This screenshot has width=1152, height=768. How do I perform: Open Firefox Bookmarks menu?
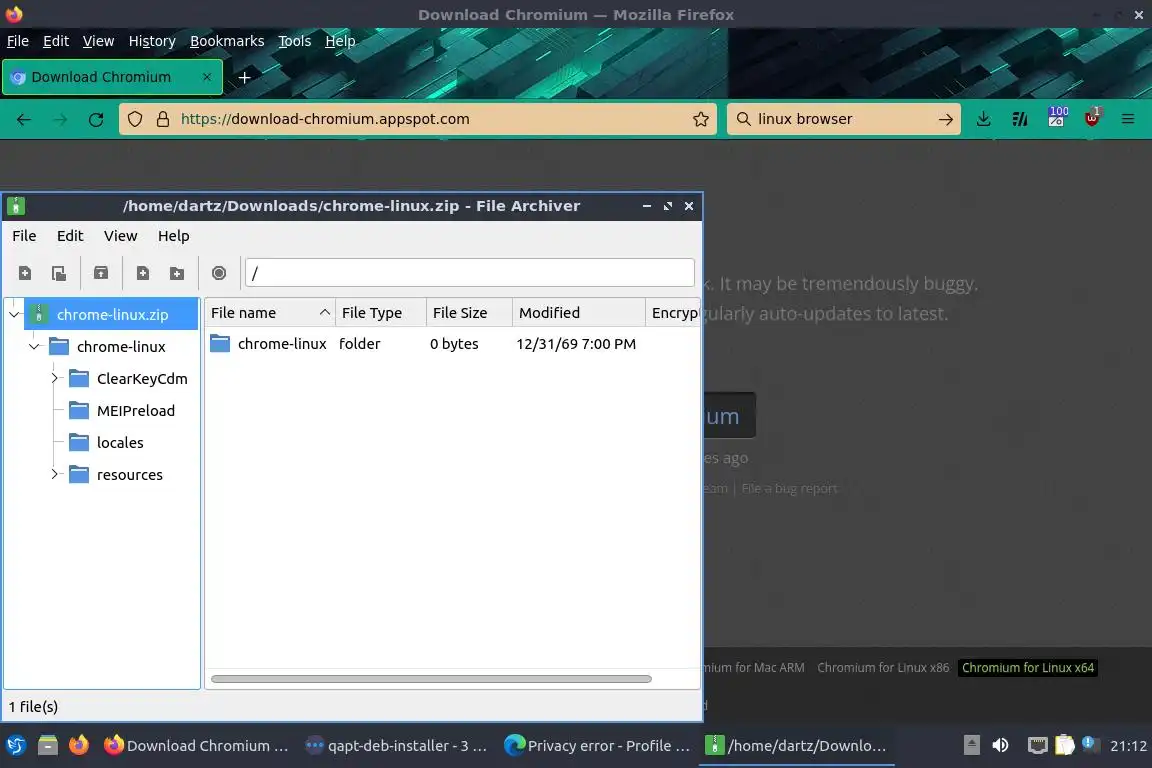[x=227, y=41]
